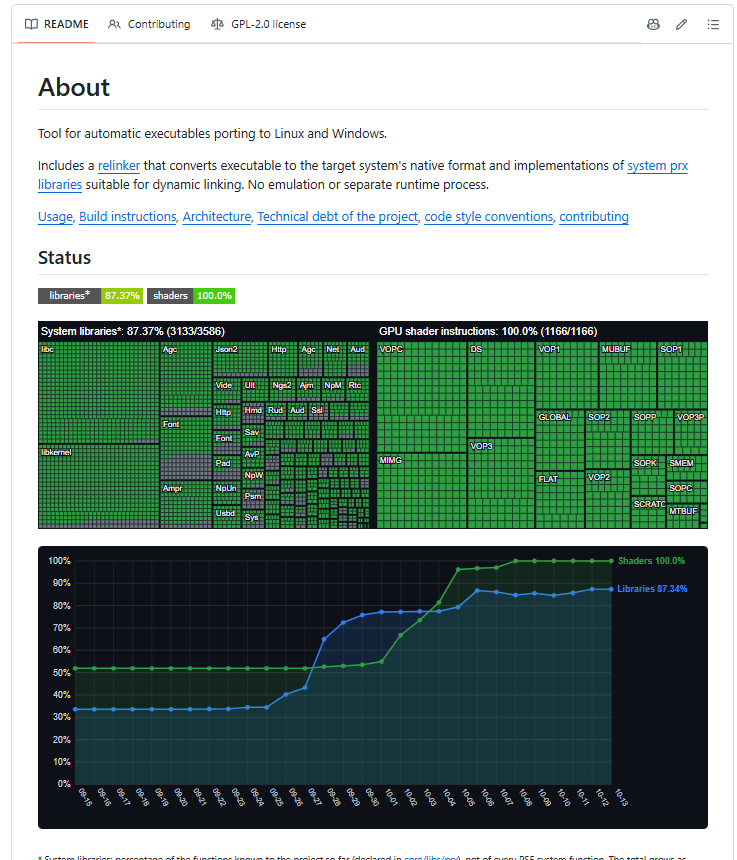The width and height of the screenshot is (737, 860).
Task: Click the last green Shaders data point
Action: (x=611, y=561)
